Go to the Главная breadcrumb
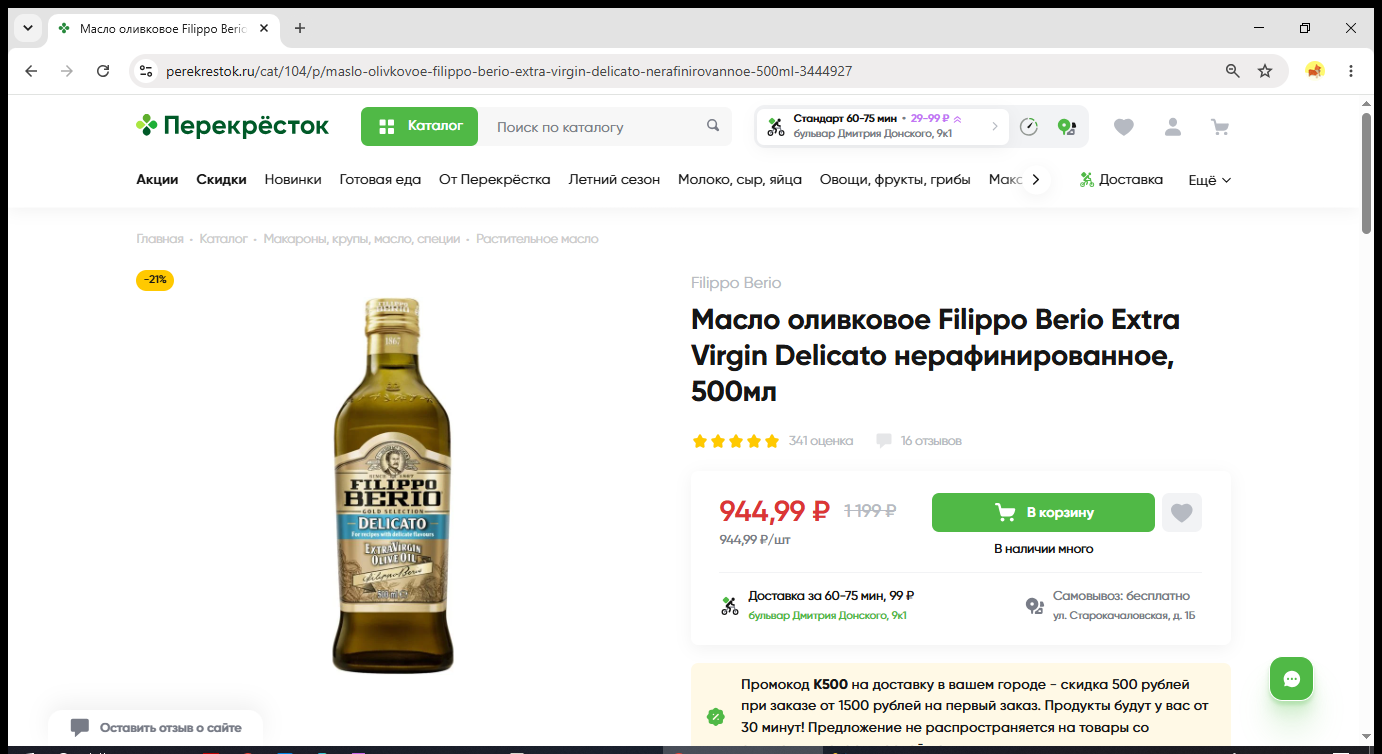Viewport: 1382px width, 754px height. pyautogui.click(x=160, y=239)
